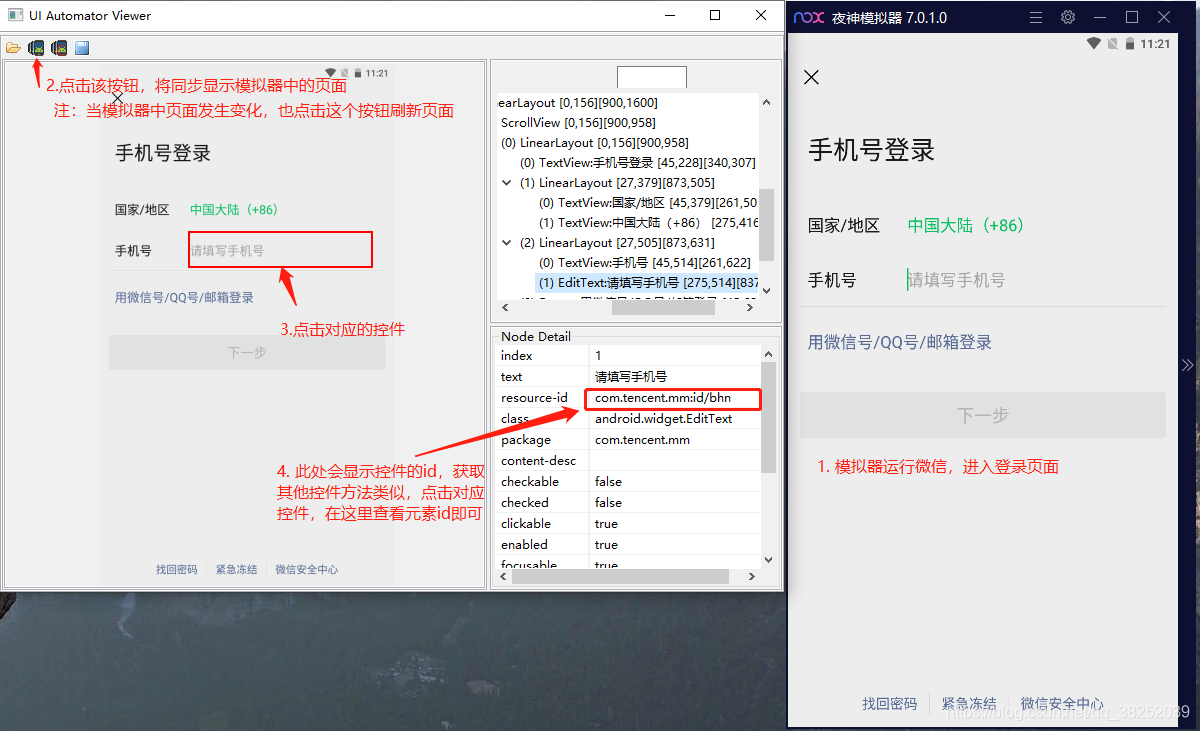Click the 下一步 button in Nox

click(x=983, y=415)
